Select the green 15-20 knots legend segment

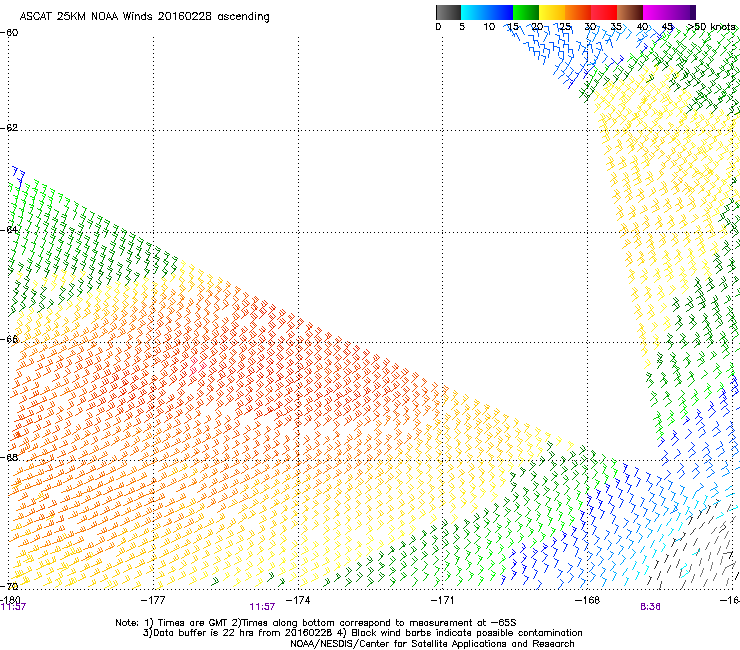(526, 12)
